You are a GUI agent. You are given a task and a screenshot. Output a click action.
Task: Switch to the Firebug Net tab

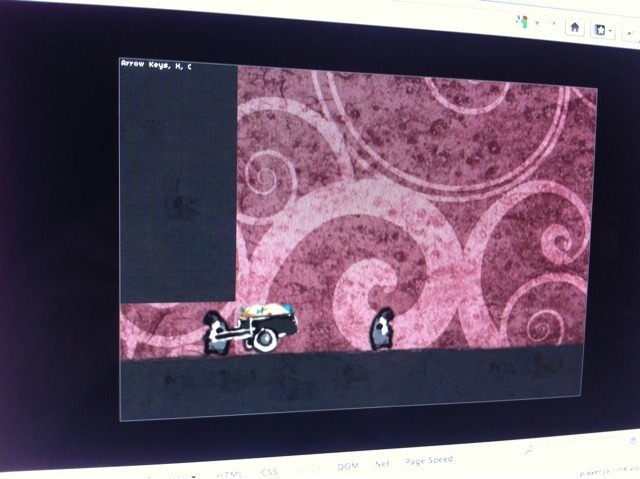(x=382, y=464)
